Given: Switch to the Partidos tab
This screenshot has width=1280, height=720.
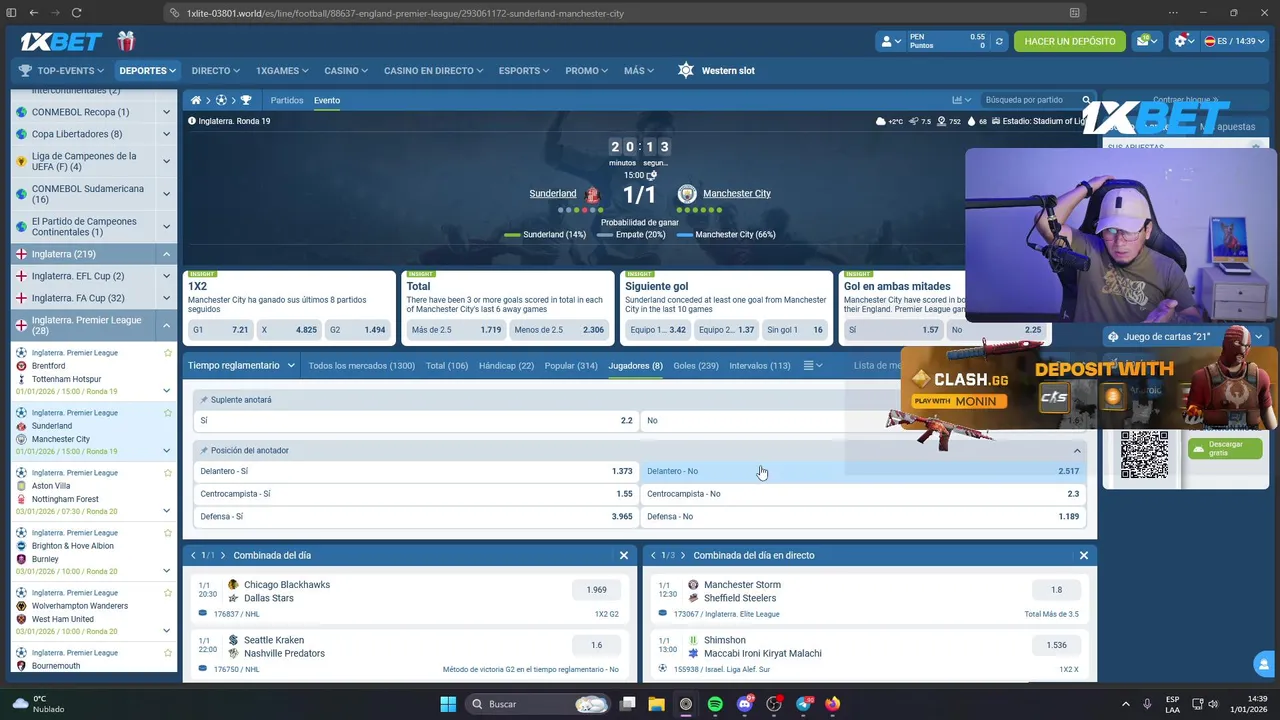Looking at the screenshot, I should 287,100.
